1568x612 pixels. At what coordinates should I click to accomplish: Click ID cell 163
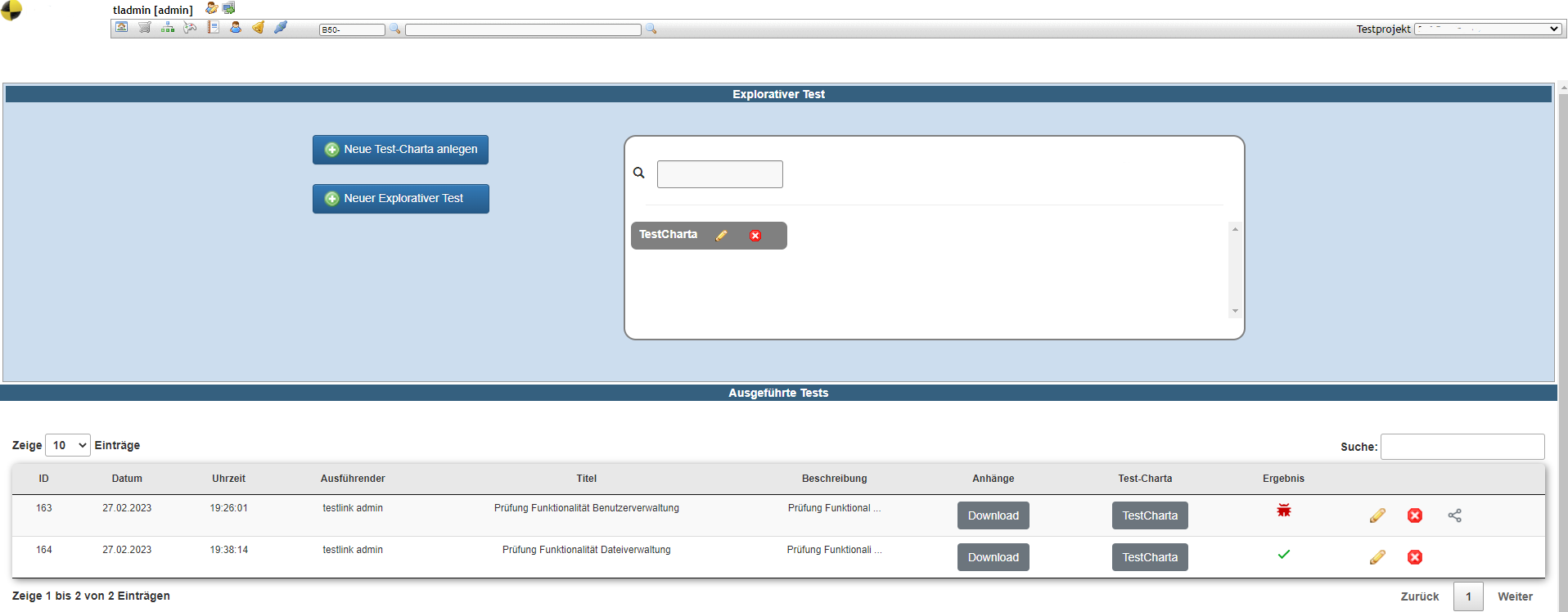click(x=44, y=508)
